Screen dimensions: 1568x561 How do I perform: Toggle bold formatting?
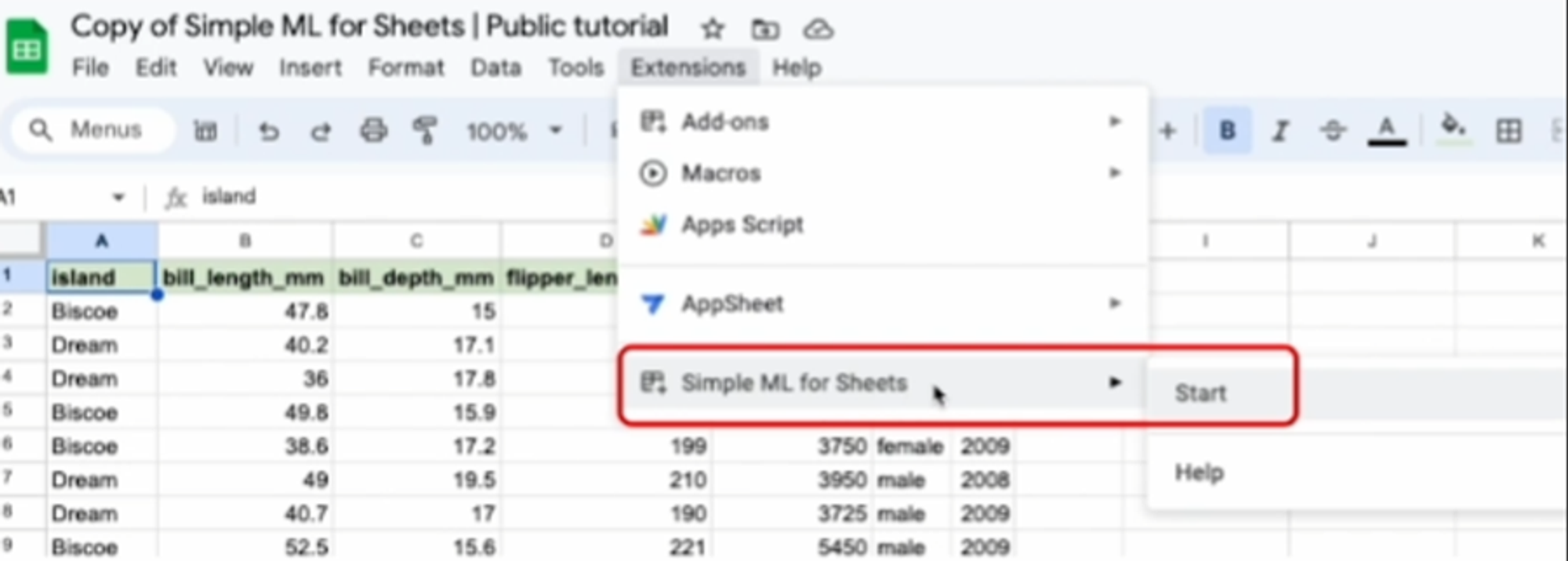click(1227, 130)
